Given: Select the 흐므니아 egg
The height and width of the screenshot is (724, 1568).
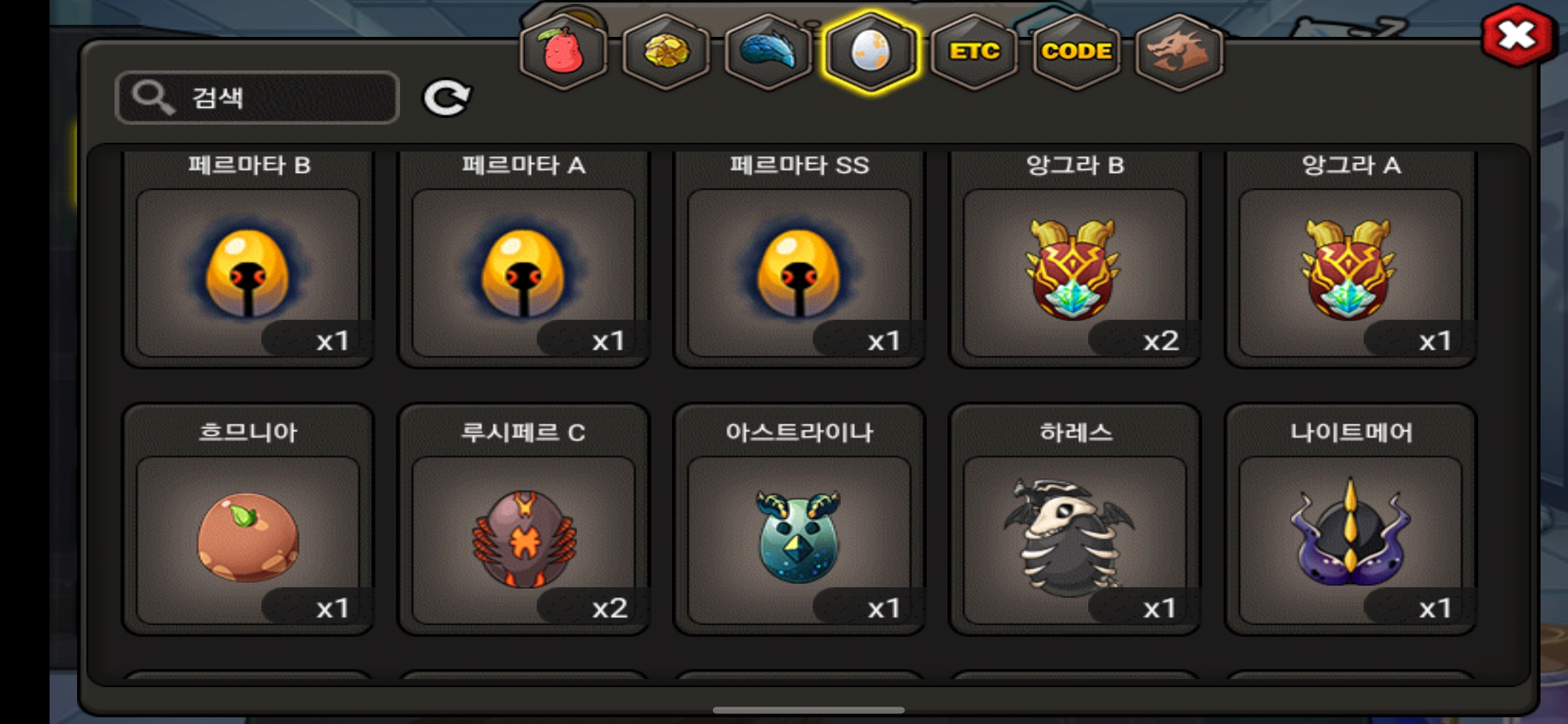Looking at the screenshot, I should (248, 520).
